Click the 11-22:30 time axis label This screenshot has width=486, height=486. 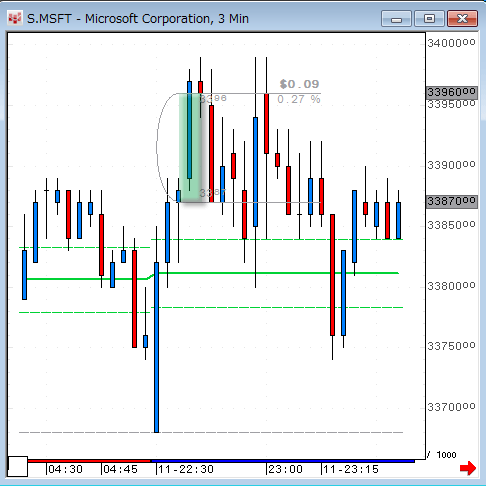point(186,469)
